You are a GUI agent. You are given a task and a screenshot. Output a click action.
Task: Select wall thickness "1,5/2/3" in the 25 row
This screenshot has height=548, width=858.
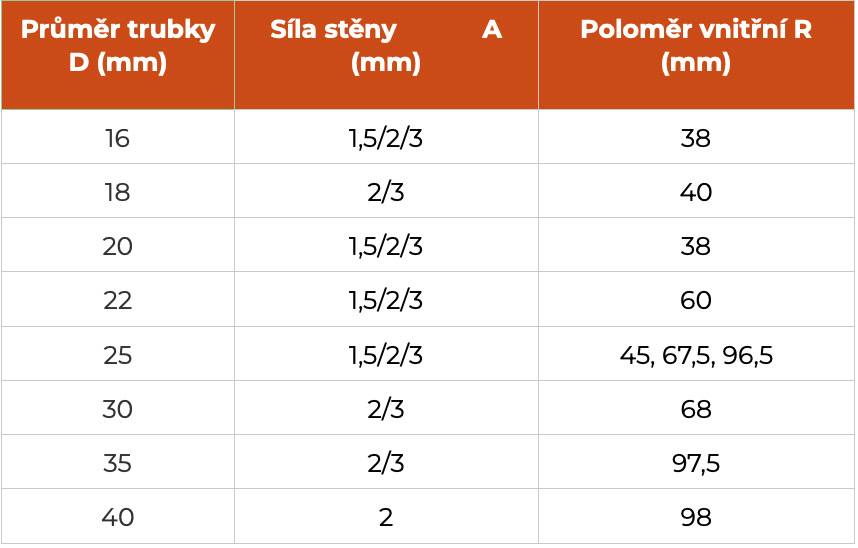click(x=386, y=355)
